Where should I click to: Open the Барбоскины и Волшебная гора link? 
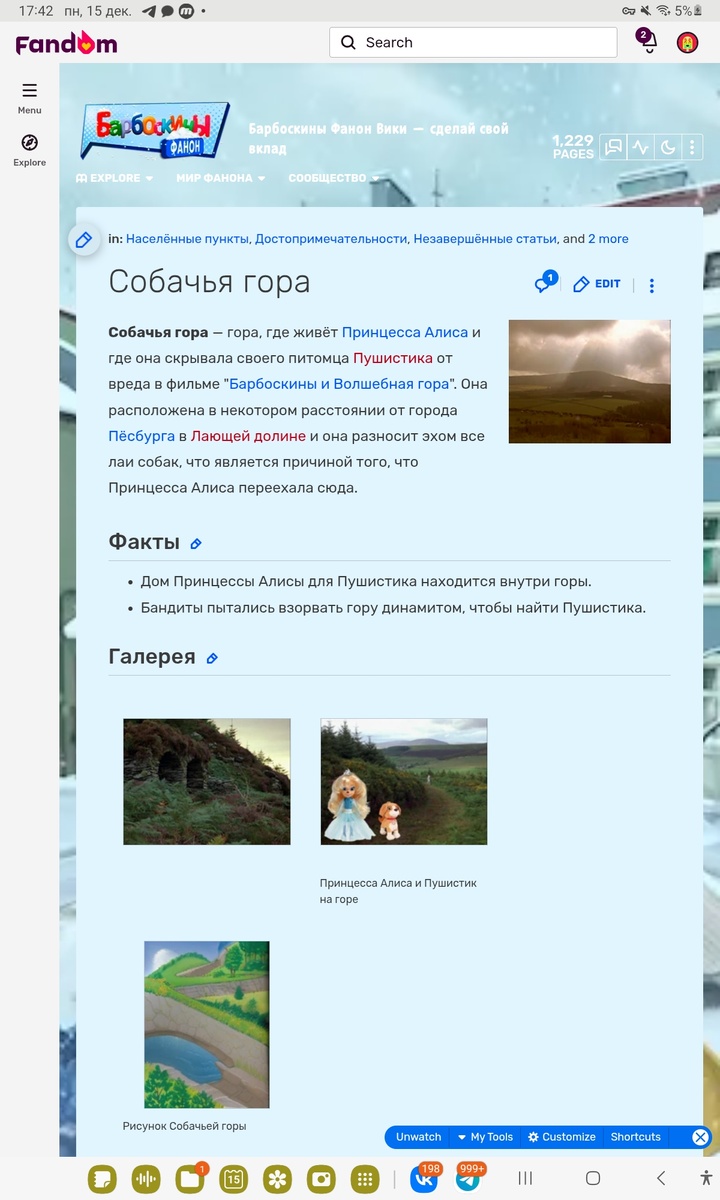coord(340,384)
